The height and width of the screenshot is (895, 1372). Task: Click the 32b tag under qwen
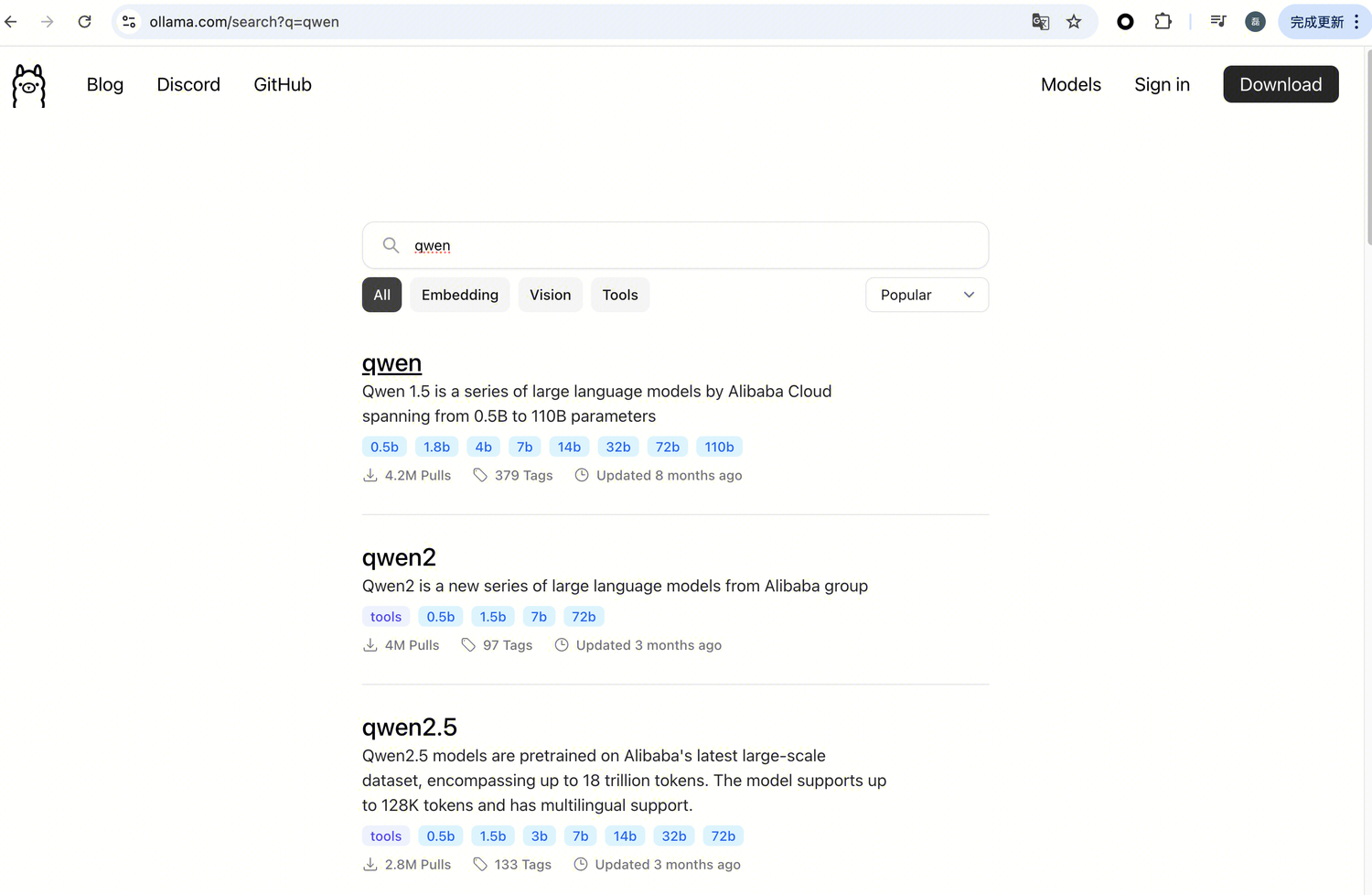click(618, 447)
